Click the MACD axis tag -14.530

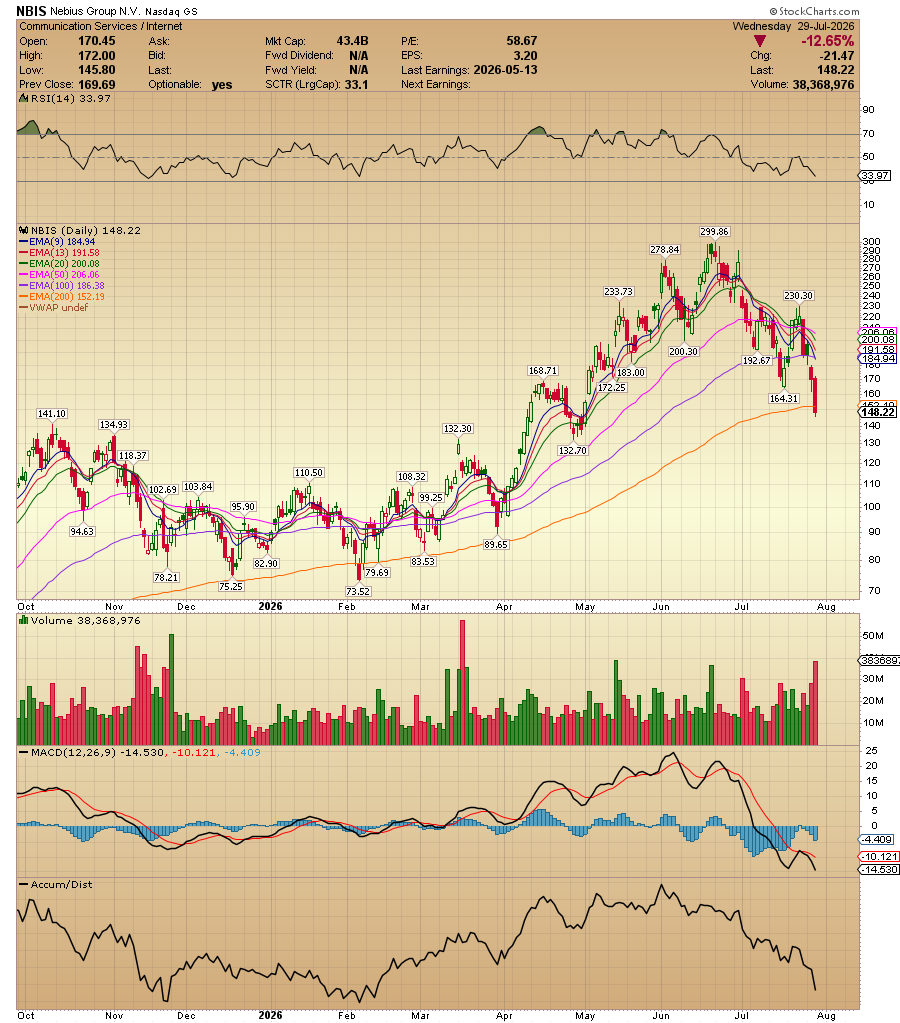[x=879, y=869]
